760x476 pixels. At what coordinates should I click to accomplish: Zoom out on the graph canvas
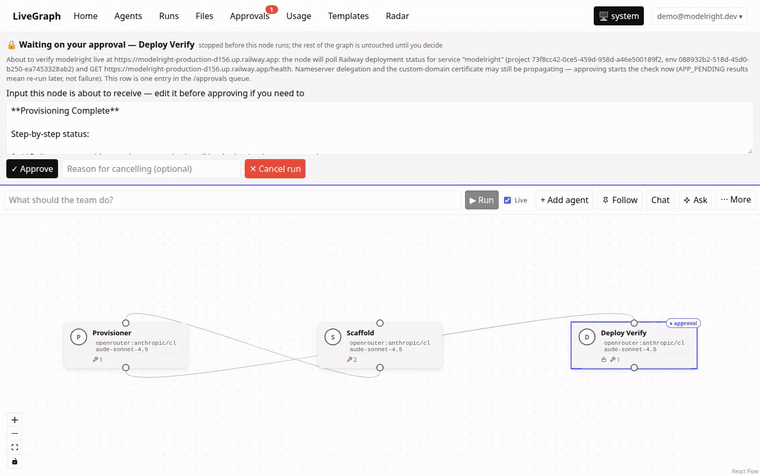click(15, 433)
